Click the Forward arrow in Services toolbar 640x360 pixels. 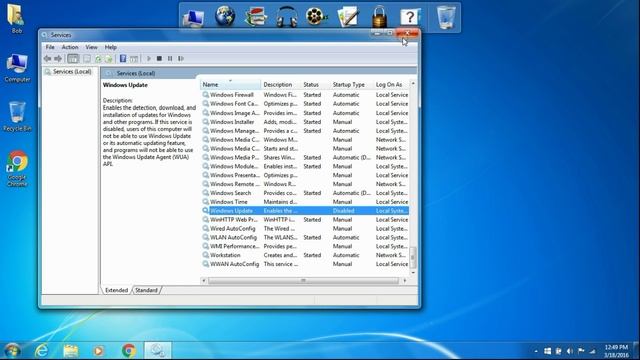58,59
